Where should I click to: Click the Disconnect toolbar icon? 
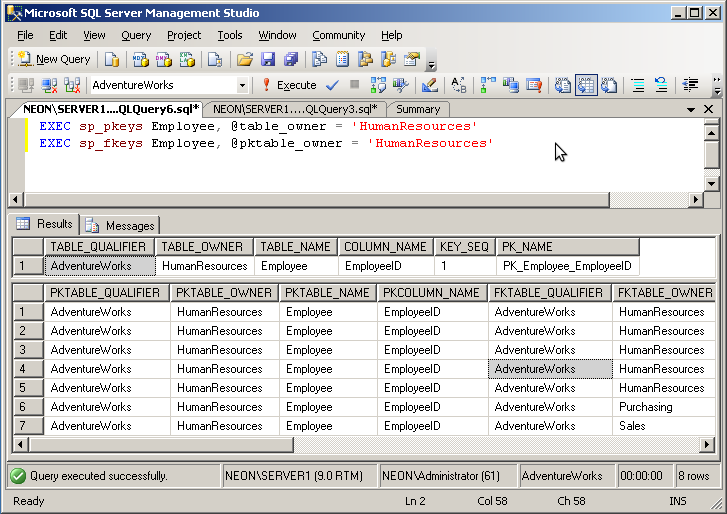click(49, 85)
